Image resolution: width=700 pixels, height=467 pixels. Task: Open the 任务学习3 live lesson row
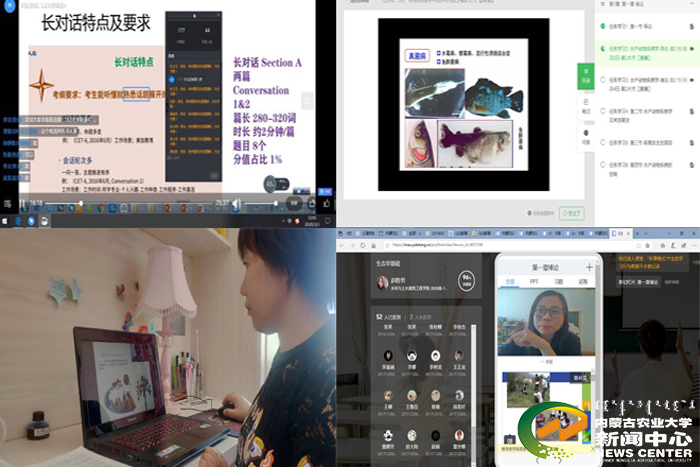647,84
